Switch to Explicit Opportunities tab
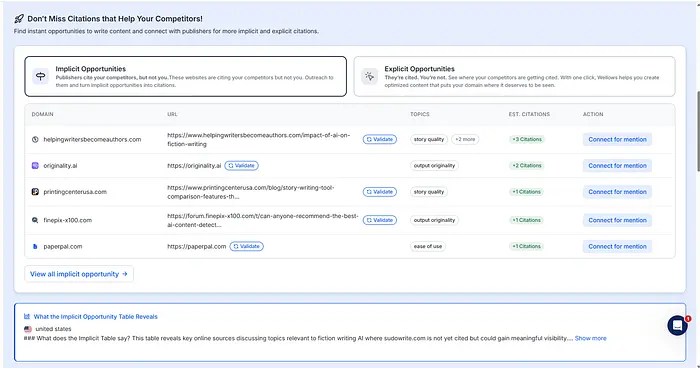The width and height of the screenshot is (700, 368). click(514, 76)
